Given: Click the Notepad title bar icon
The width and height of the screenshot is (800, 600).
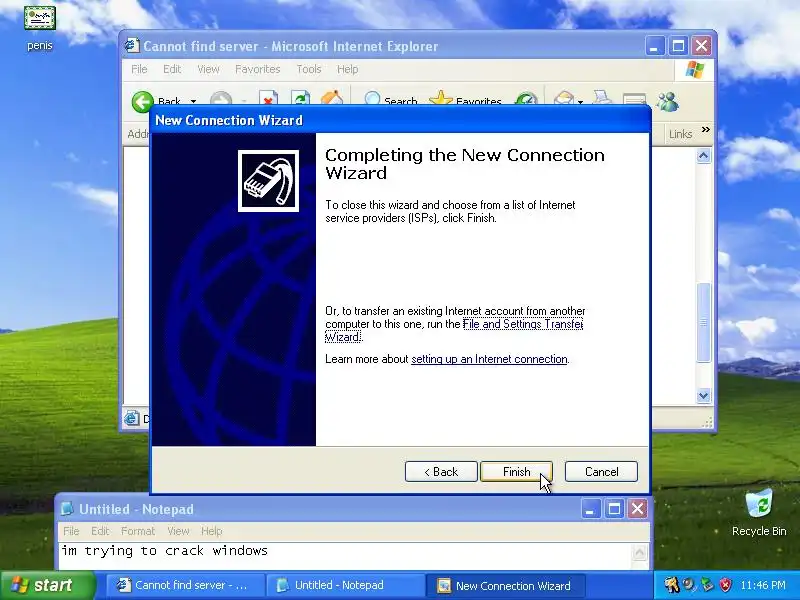Looking at the screenshot, I should click(x=67, y=509).
